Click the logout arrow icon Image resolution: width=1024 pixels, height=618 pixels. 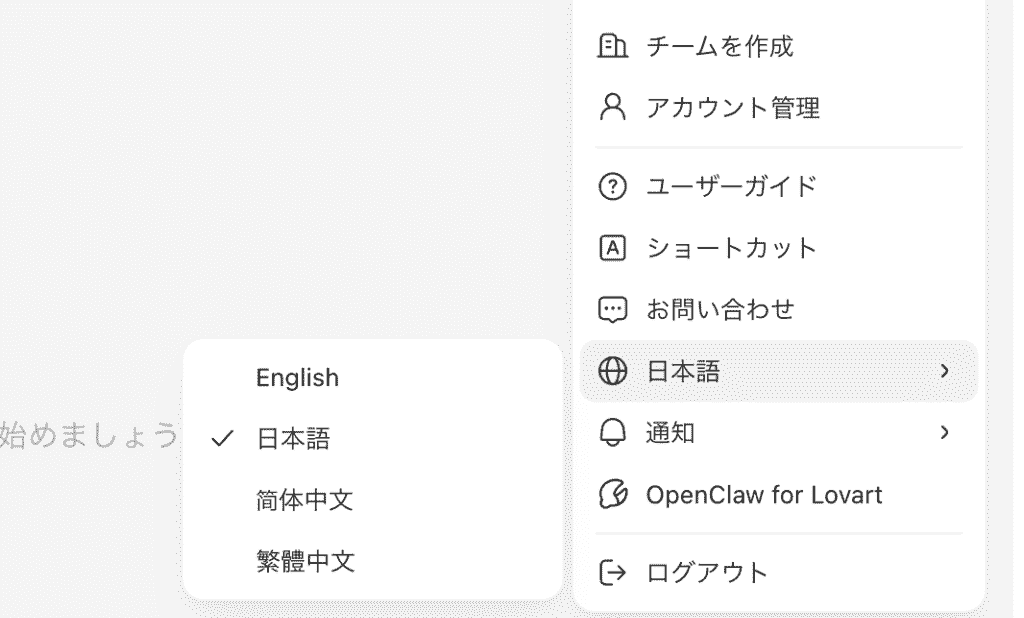tap(612, 572)
